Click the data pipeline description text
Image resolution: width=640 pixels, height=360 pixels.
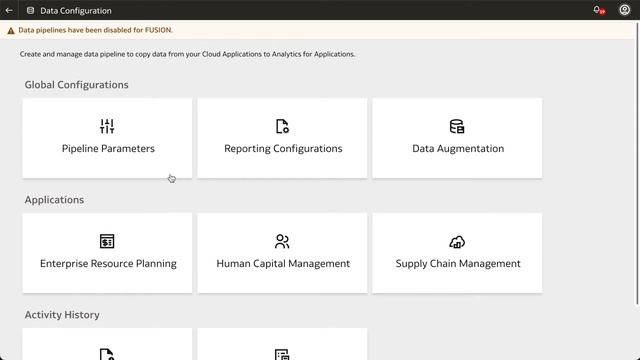tap(187, 54)
